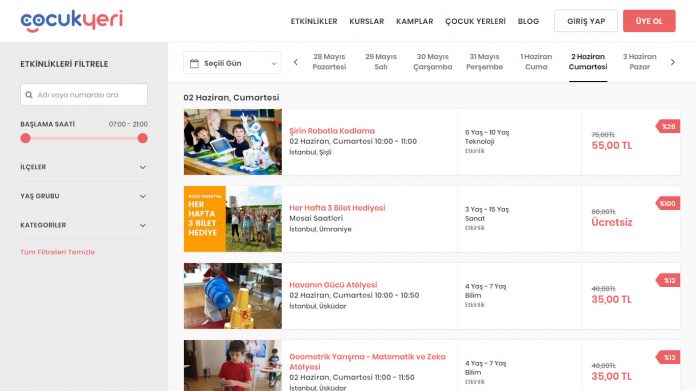The width and height of the screenshot is (696, 391).
Task: Click the cocukyeri logo
Action: click(71, 21)
